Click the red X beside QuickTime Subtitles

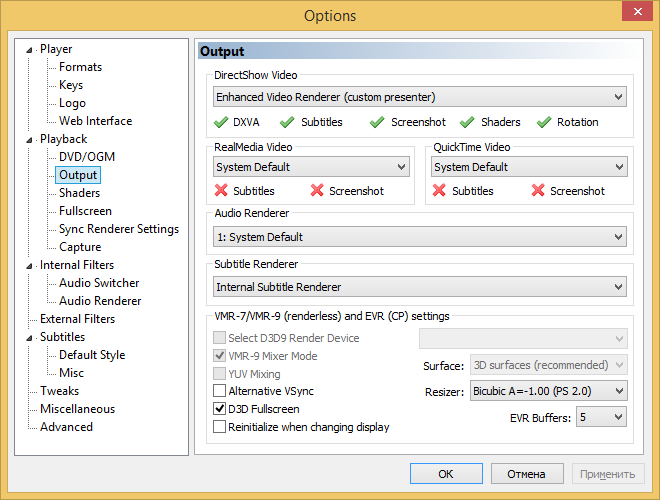(438, 191)
